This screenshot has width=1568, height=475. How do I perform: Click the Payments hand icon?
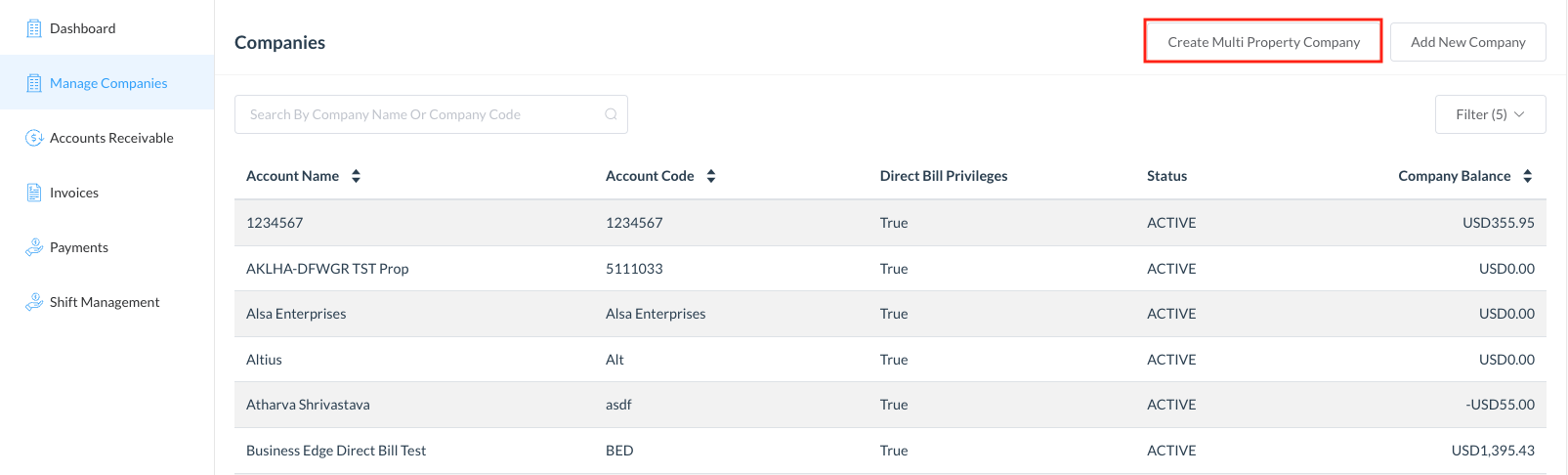pyautogui.click(x=34, y=247)
